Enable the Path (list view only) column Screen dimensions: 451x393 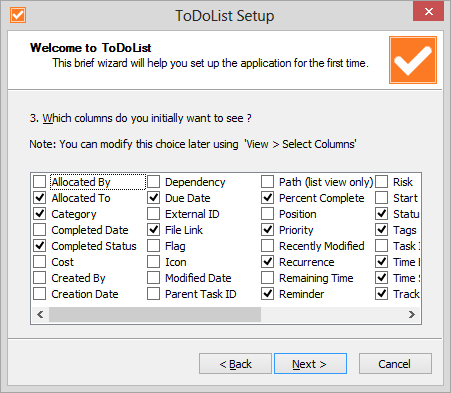(x=268, y=182)
